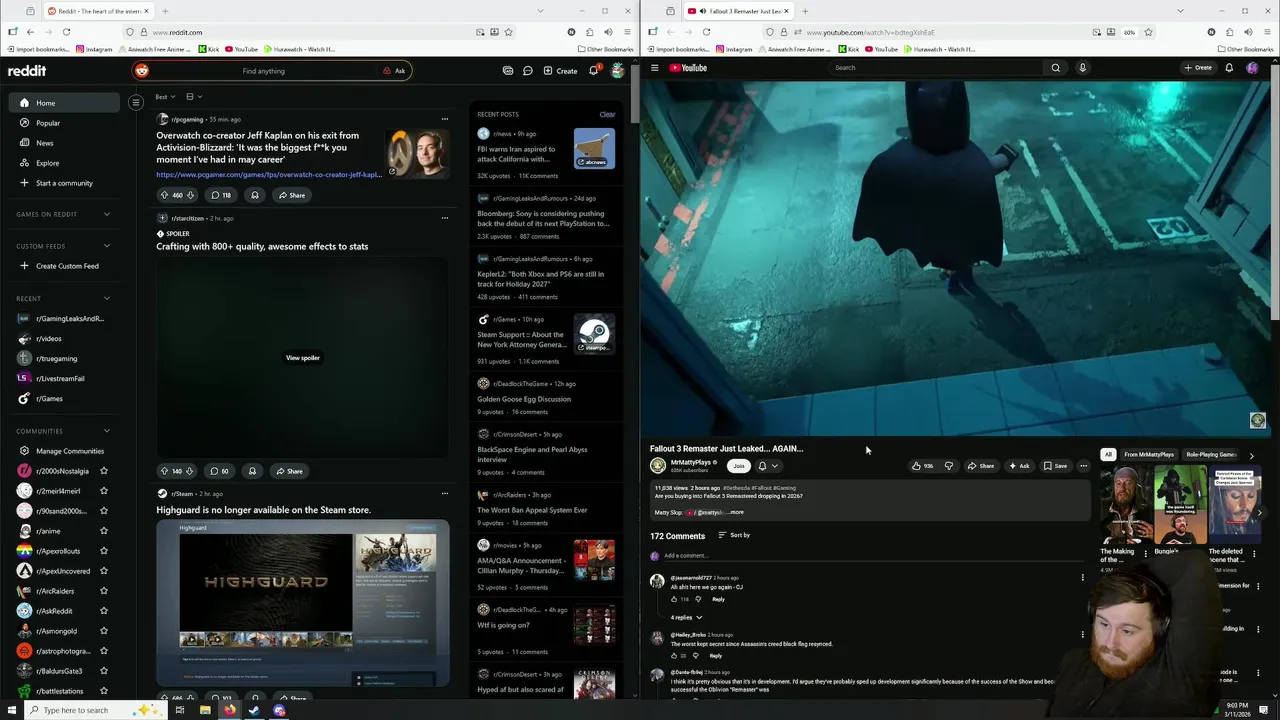This screenshot has width=1280, height=720.
Task: Open Reddit chat icon in header
Action: (527, 71)
